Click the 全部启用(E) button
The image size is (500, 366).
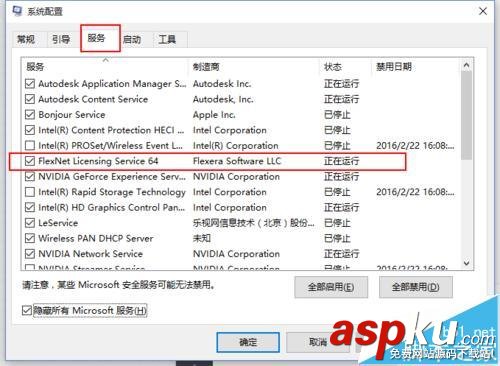[331, 287]
